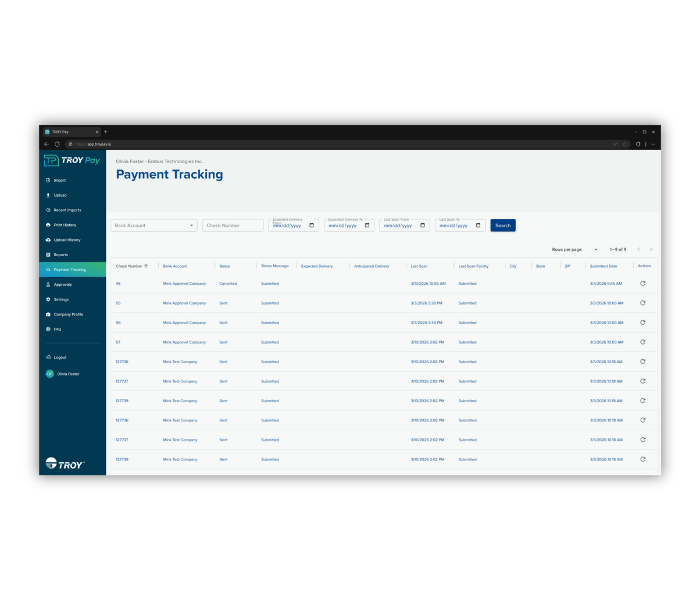
Task: Sort by Status column header
Action: click(225, 266)
